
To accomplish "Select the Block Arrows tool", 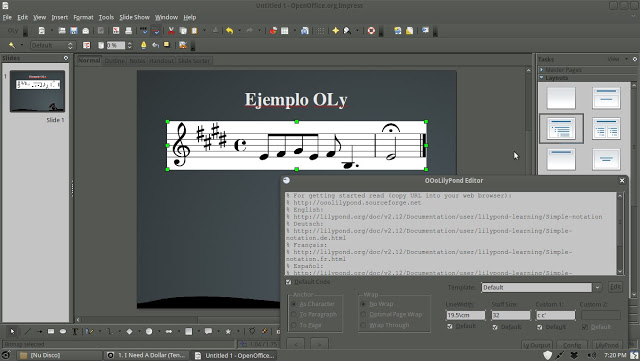I will [169, 331].
